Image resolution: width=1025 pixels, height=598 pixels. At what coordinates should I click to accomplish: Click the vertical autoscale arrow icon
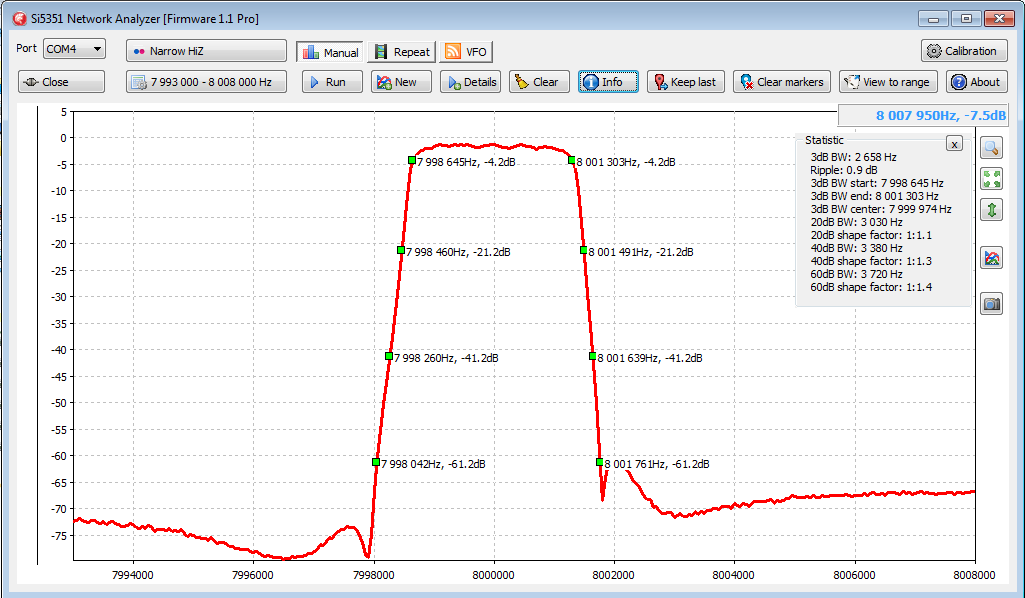992,210
